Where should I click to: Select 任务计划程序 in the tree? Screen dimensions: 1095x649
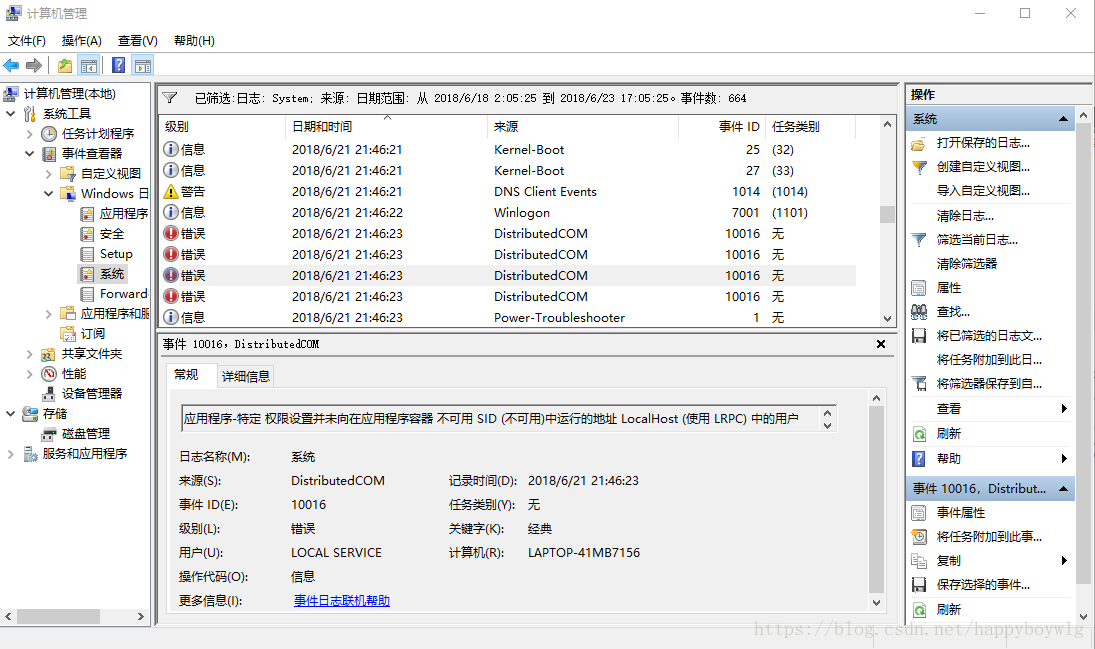pyautogui.click(x=98, y=133)
